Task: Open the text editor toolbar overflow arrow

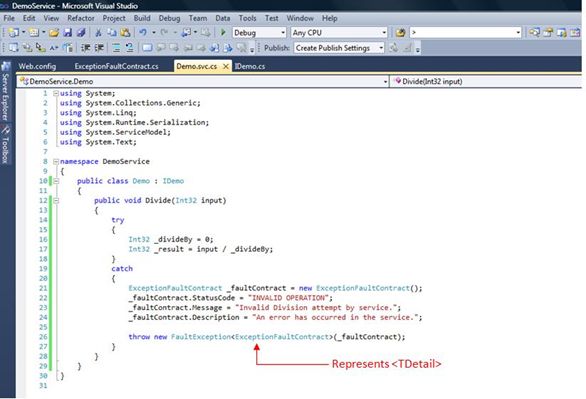Action: (252, 49)
